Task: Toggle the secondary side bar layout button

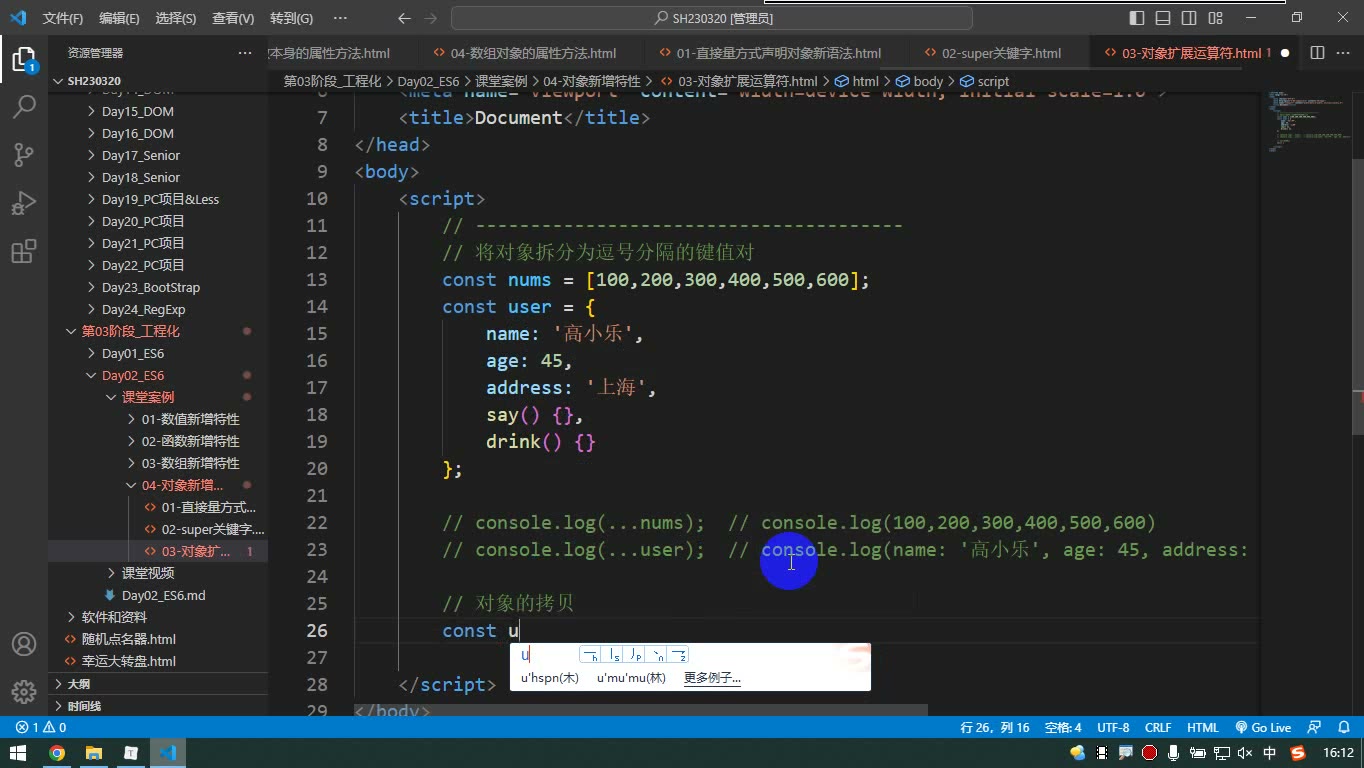Action: (1189, 18)
